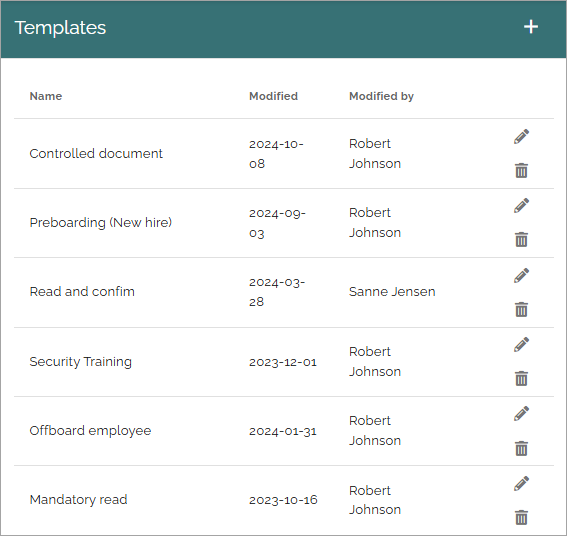Screen dimensions: 567x536
Task: Edit the Security Training template
Action: (x=521, y=345)
